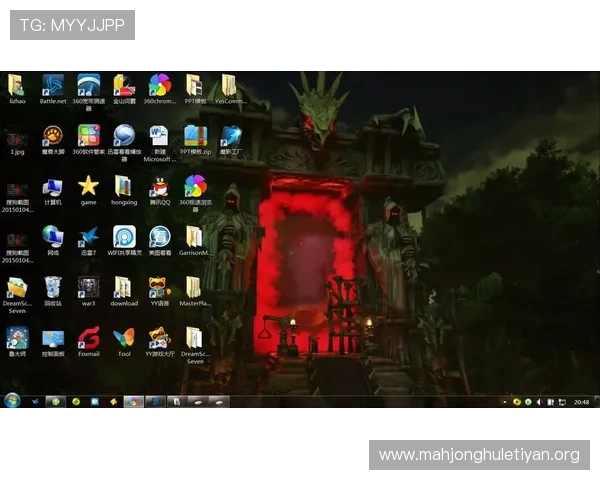The width and height of the screenshot is (600, 480).
Task: Open the YY voice raccoon icon
Action: [x=159, y=288]
